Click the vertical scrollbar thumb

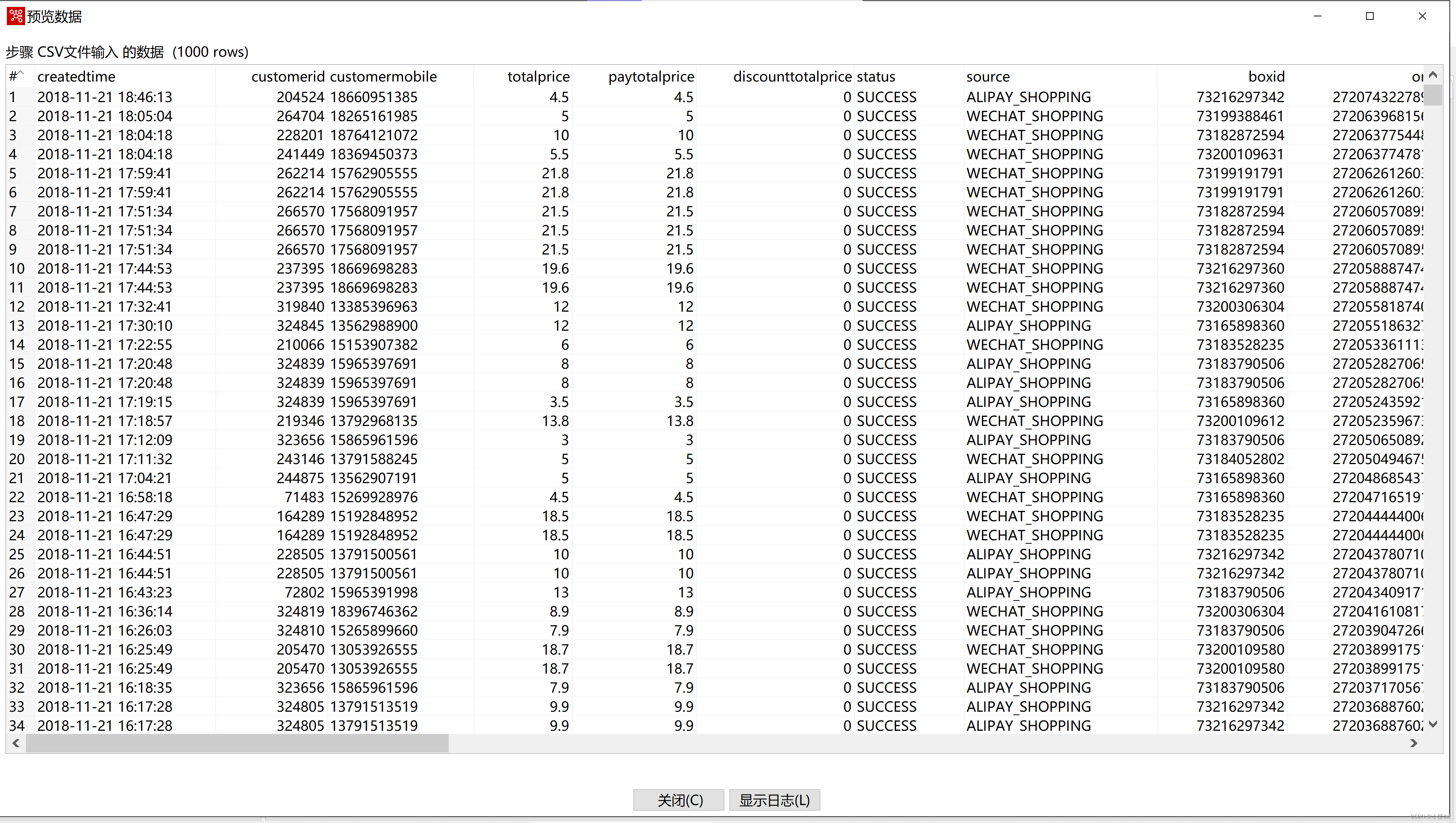pos(1432,95)
